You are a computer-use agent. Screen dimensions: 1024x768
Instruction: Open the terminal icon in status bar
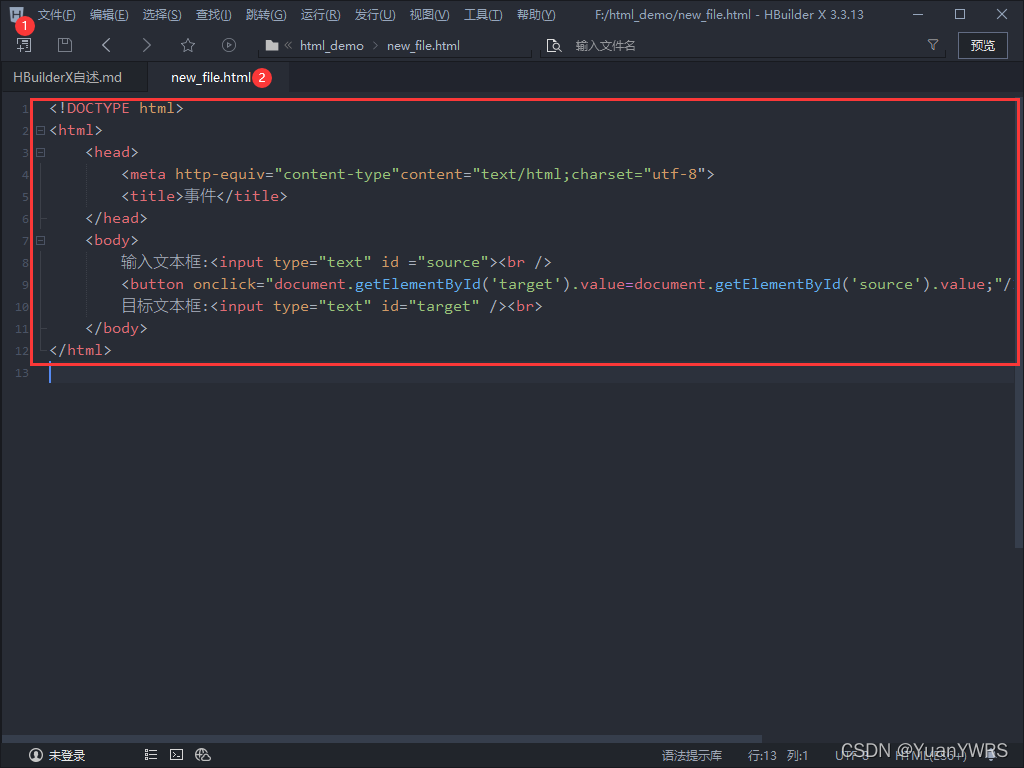point(176,754)
